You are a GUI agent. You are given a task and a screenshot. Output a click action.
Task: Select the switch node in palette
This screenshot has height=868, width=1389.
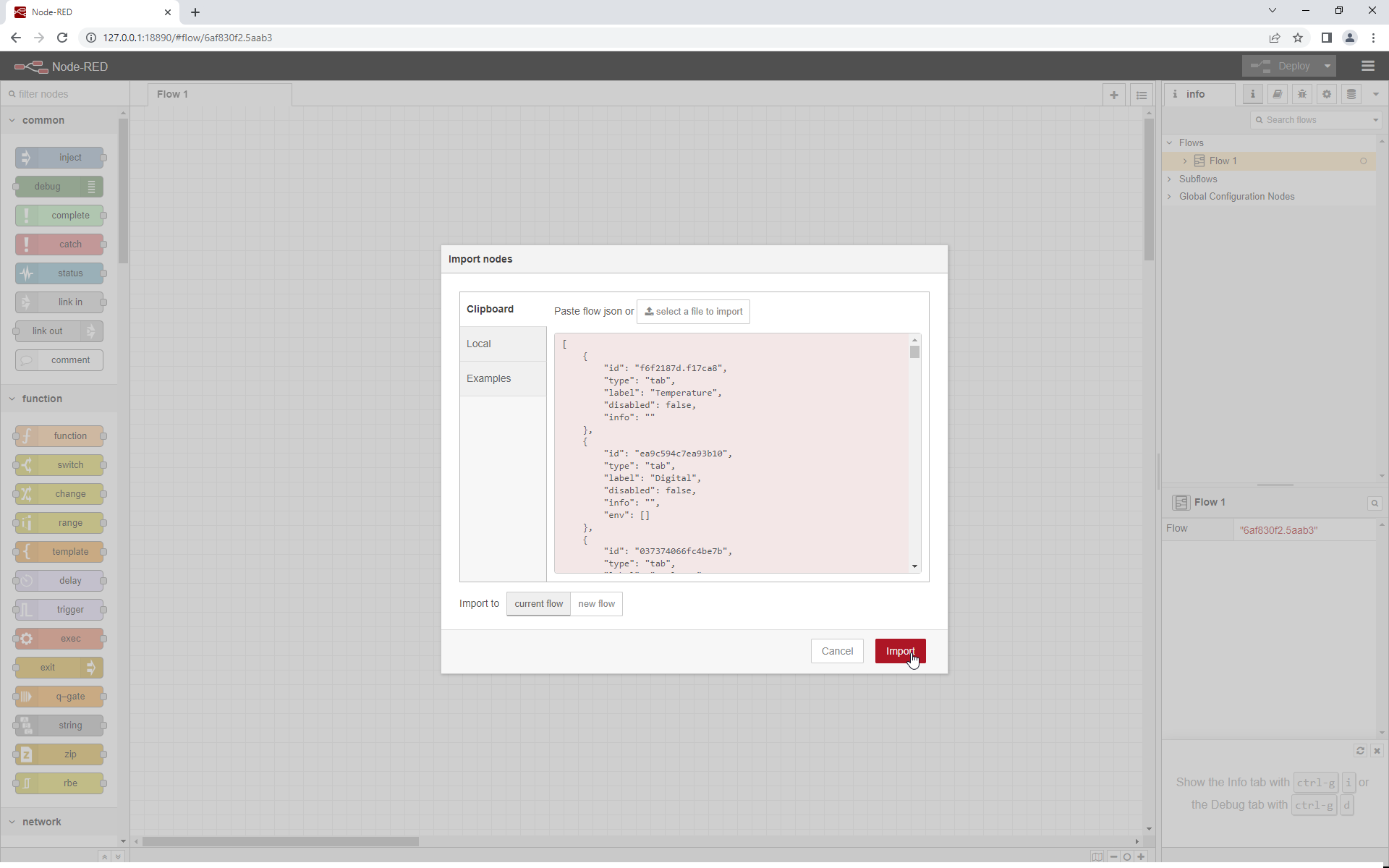click(x=59, y=465)
